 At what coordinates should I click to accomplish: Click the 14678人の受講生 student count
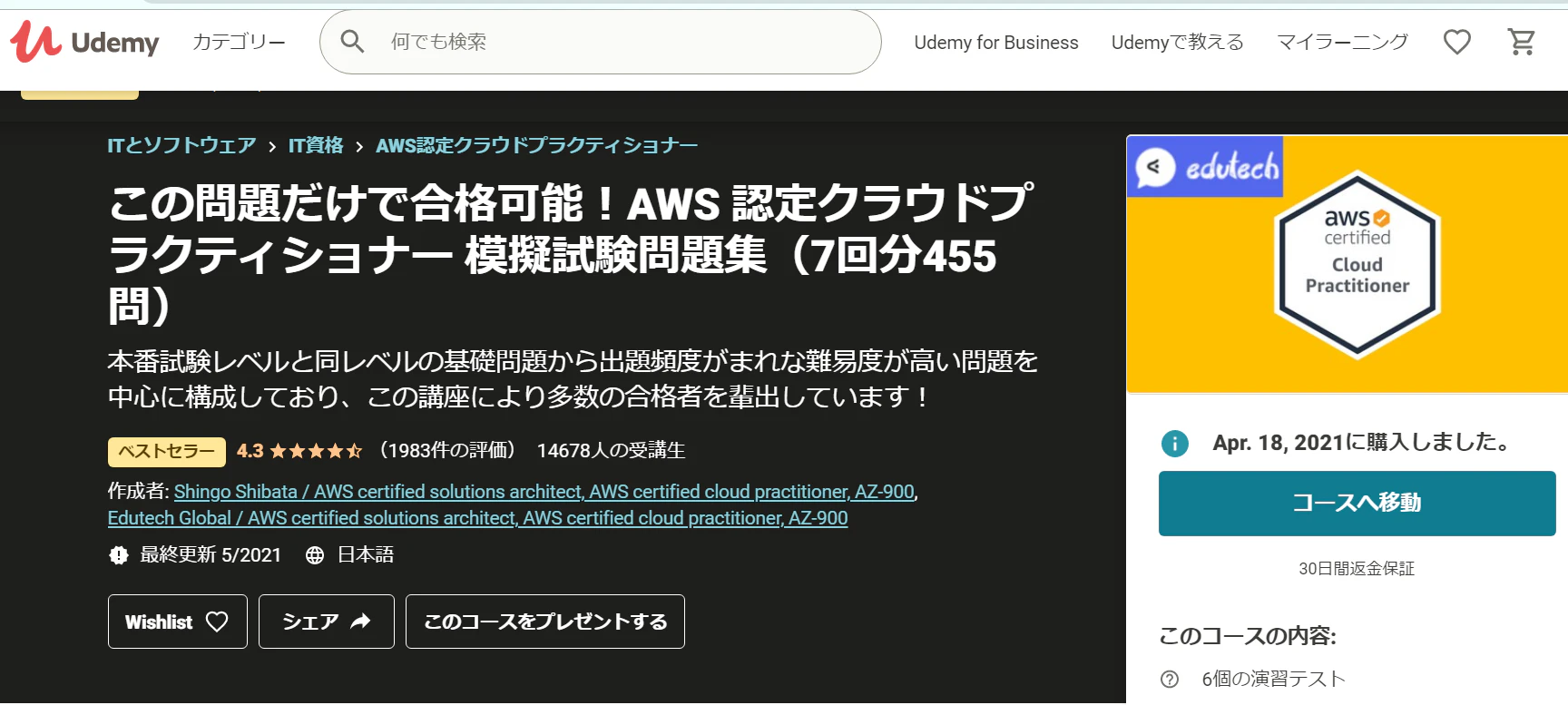612,451
